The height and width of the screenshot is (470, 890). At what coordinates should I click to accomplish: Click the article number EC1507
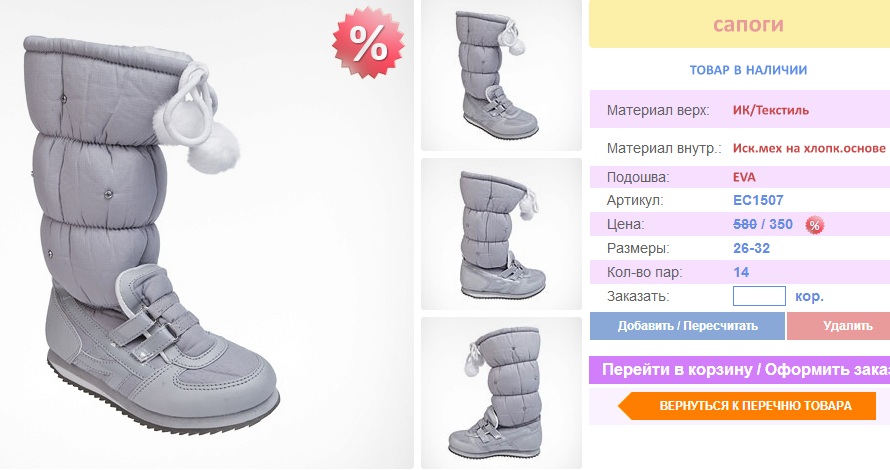(758, 200)
